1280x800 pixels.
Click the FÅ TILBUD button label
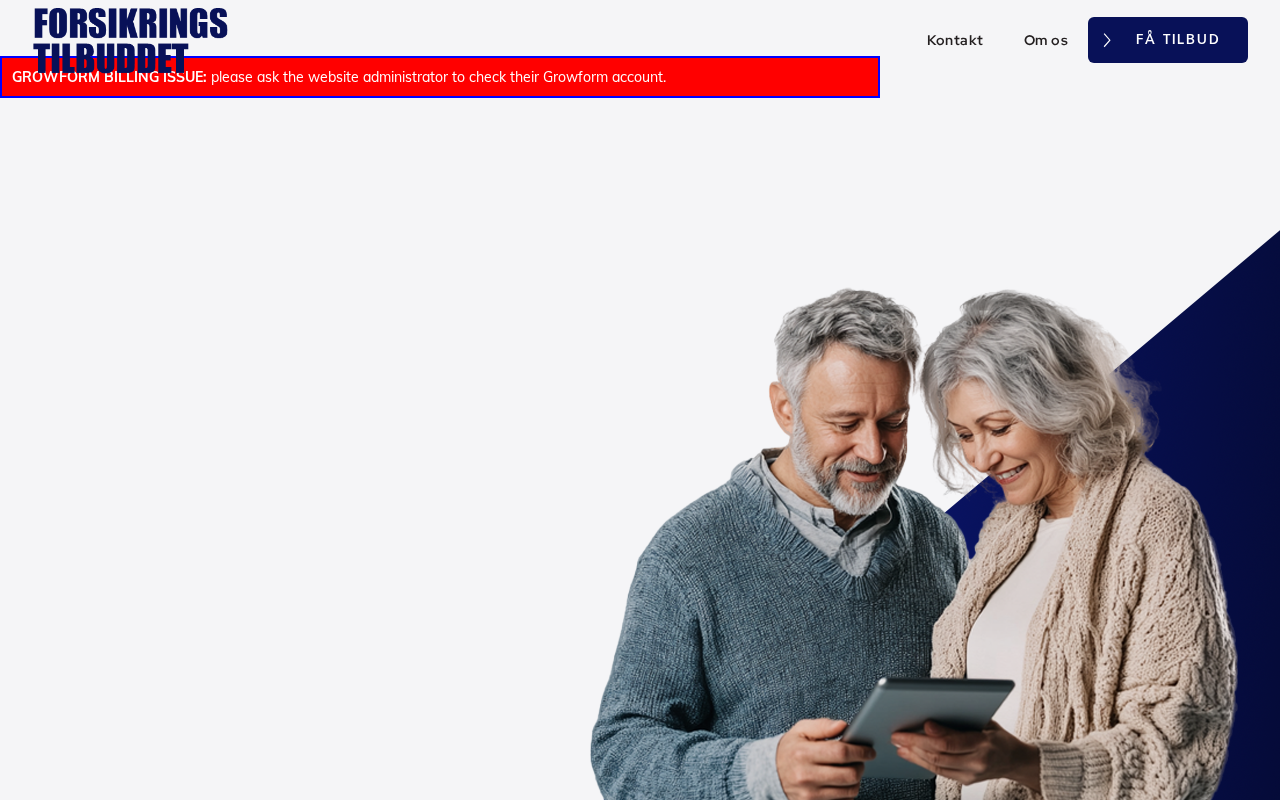click(x=1178, y=40)
